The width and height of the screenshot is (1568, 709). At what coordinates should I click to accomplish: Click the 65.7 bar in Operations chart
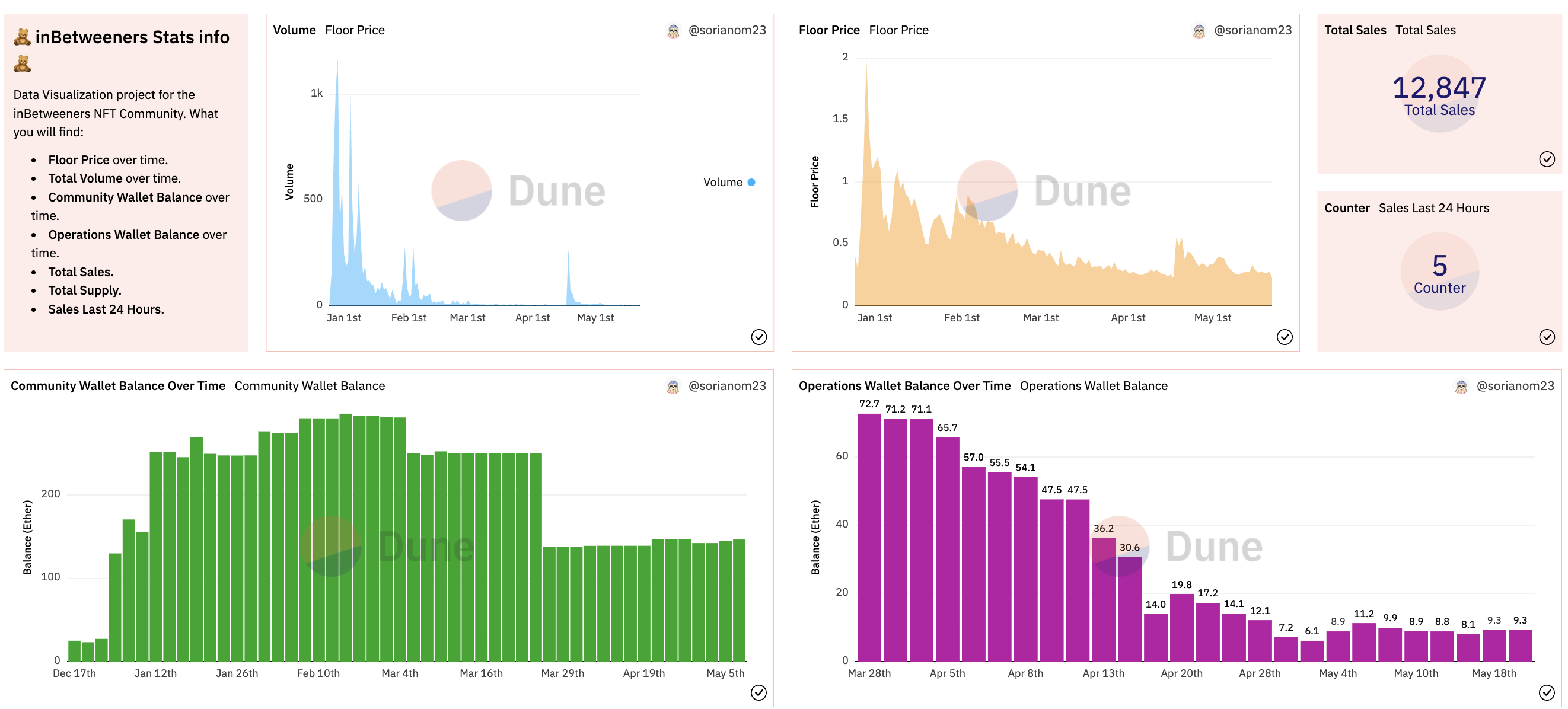pos(947,549)
